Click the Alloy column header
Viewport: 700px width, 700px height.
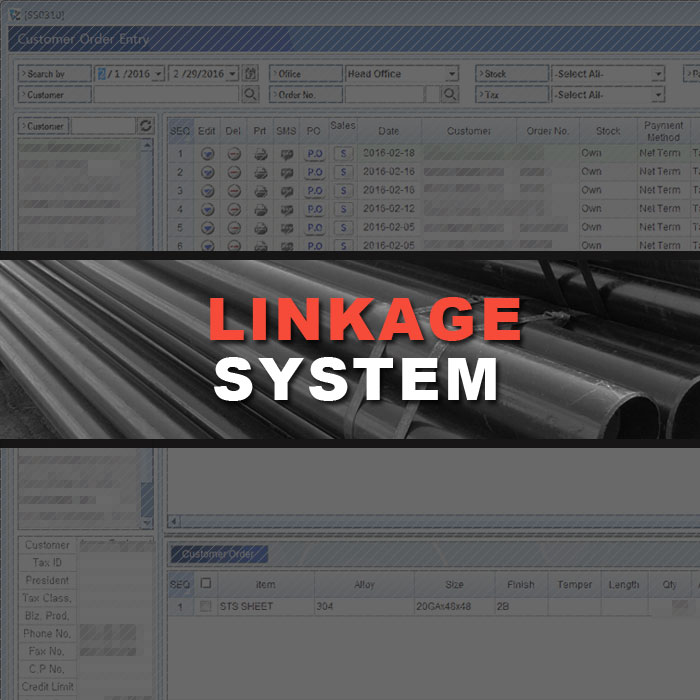pos(364,584)
